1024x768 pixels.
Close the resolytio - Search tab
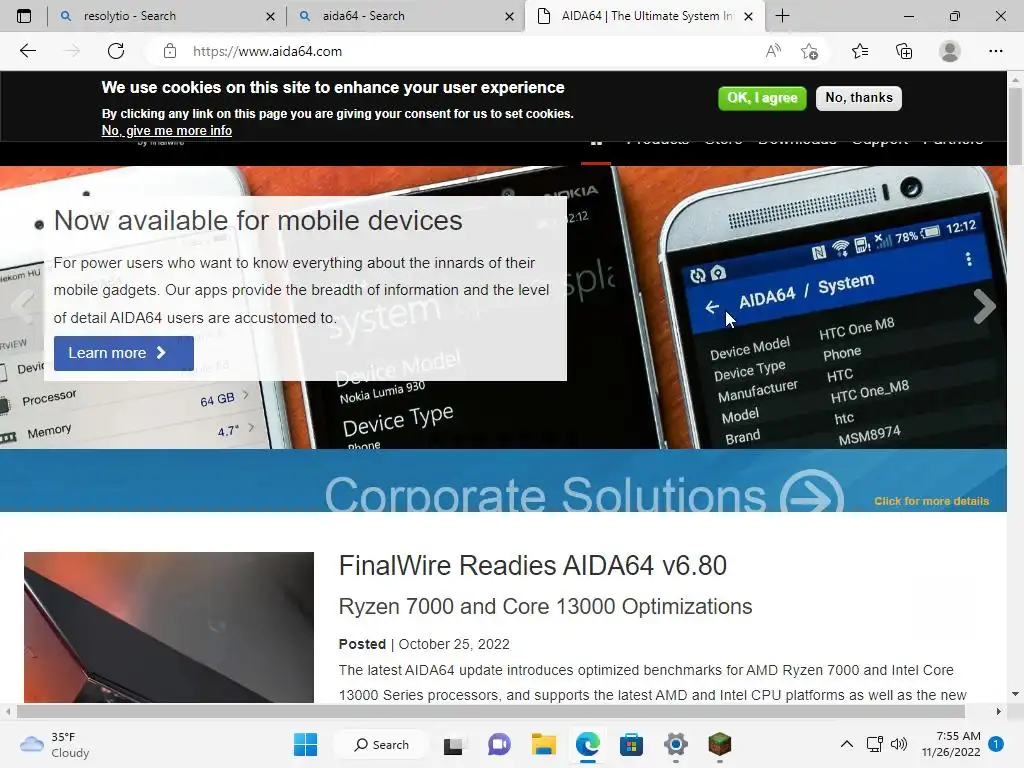click(x=270, y=16)
